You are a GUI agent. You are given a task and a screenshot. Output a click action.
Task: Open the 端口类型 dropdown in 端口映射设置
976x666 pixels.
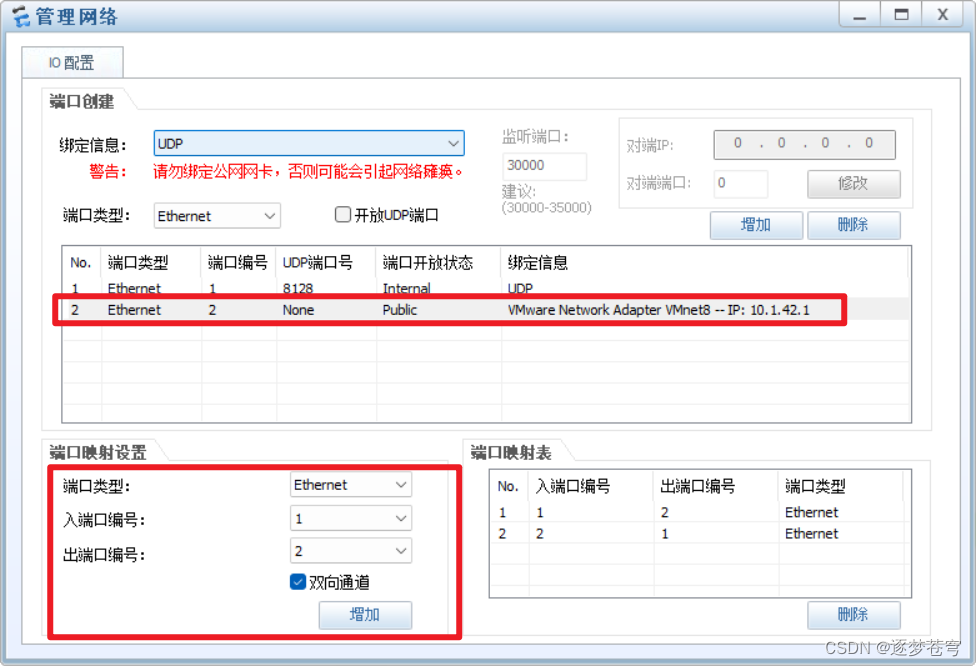coord(351,485)
